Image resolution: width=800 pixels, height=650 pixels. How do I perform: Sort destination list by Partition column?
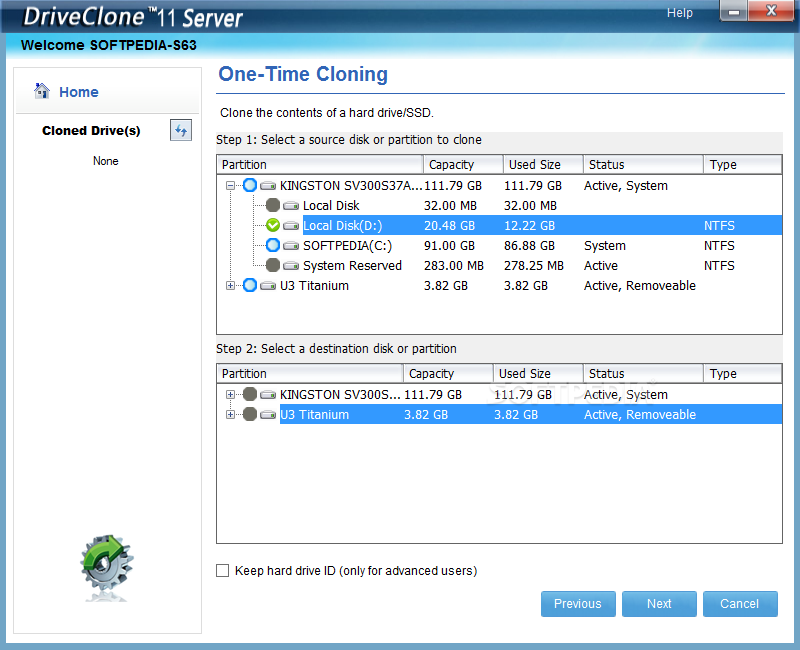310,373
